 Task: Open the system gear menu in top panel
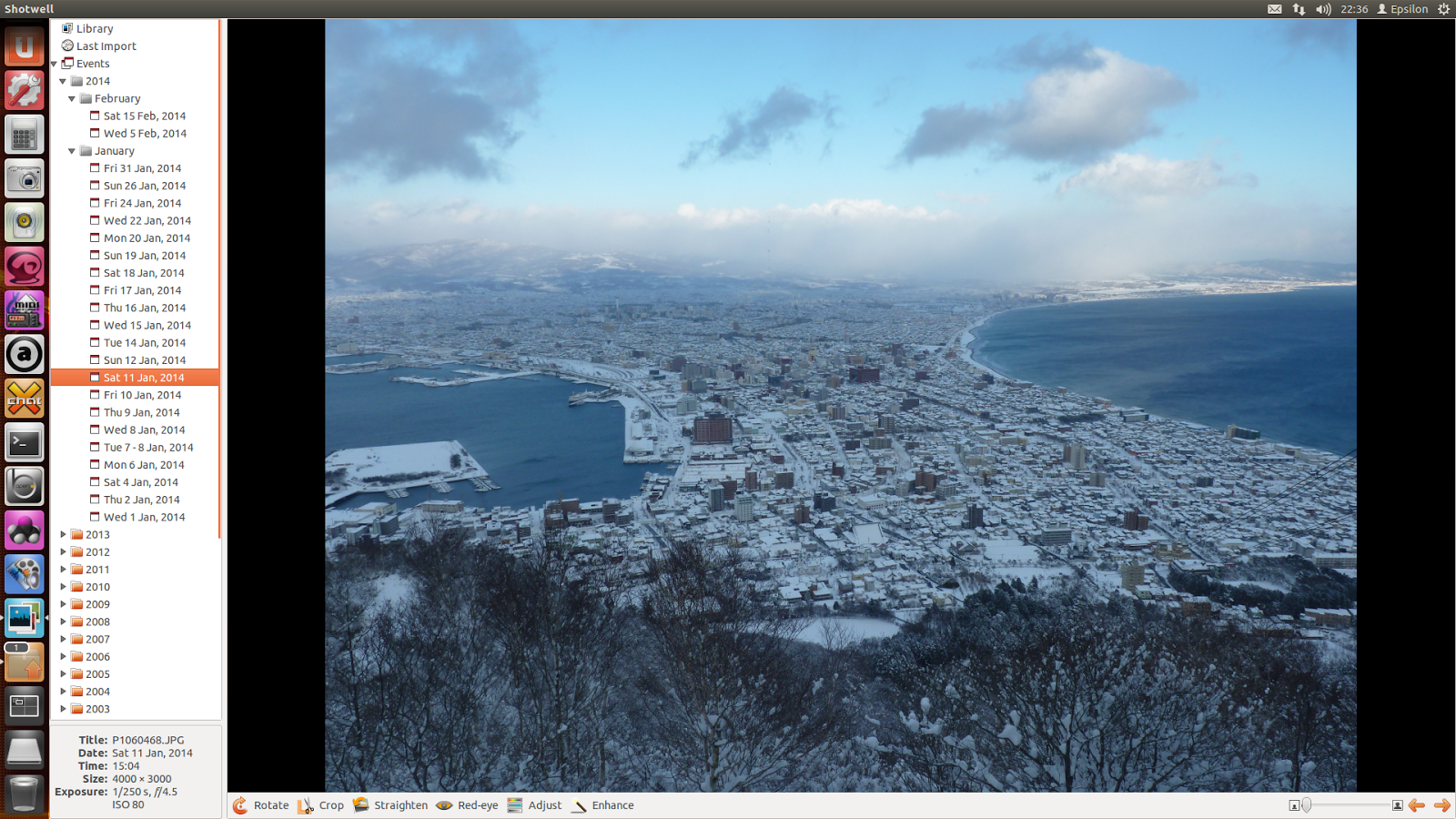[1443, 9]
